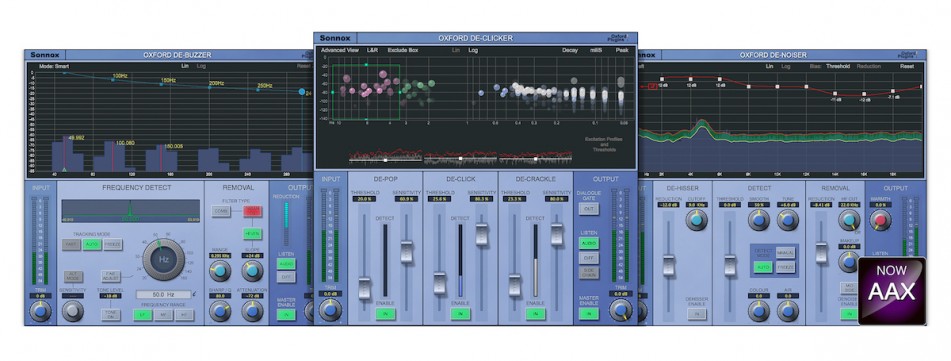Image resolution: width=951 pixels, height=361 pixels.
Task: Adjust the Removal Range knob
Action: [x=220, y=271]
